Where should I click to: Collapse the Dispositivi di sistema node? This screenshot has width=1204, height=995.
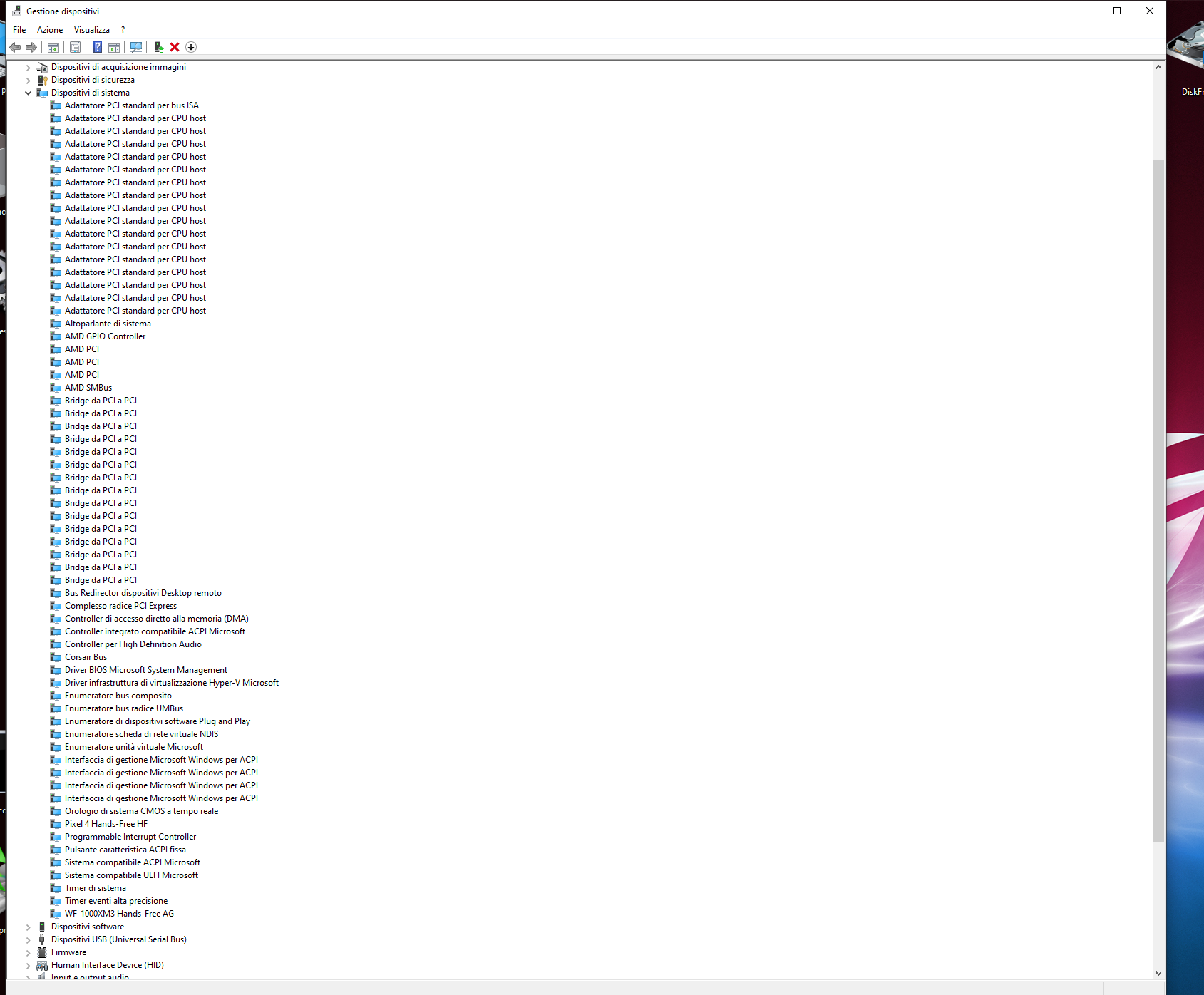pos(29,93)
